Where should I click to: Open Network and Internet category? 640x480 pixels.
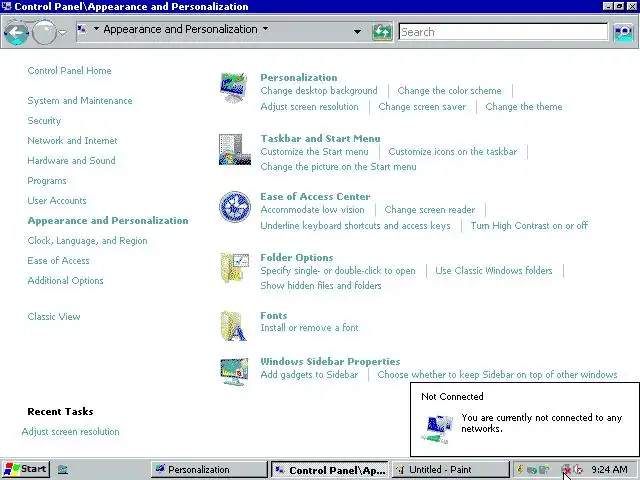(x=72, y=141)
